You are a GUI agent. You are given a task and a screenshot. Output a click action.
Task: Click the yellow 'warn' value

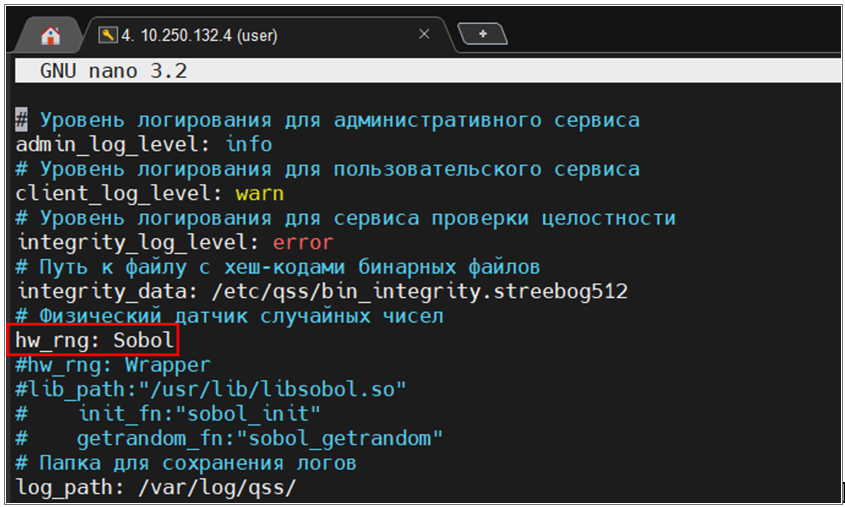[260, 193]
